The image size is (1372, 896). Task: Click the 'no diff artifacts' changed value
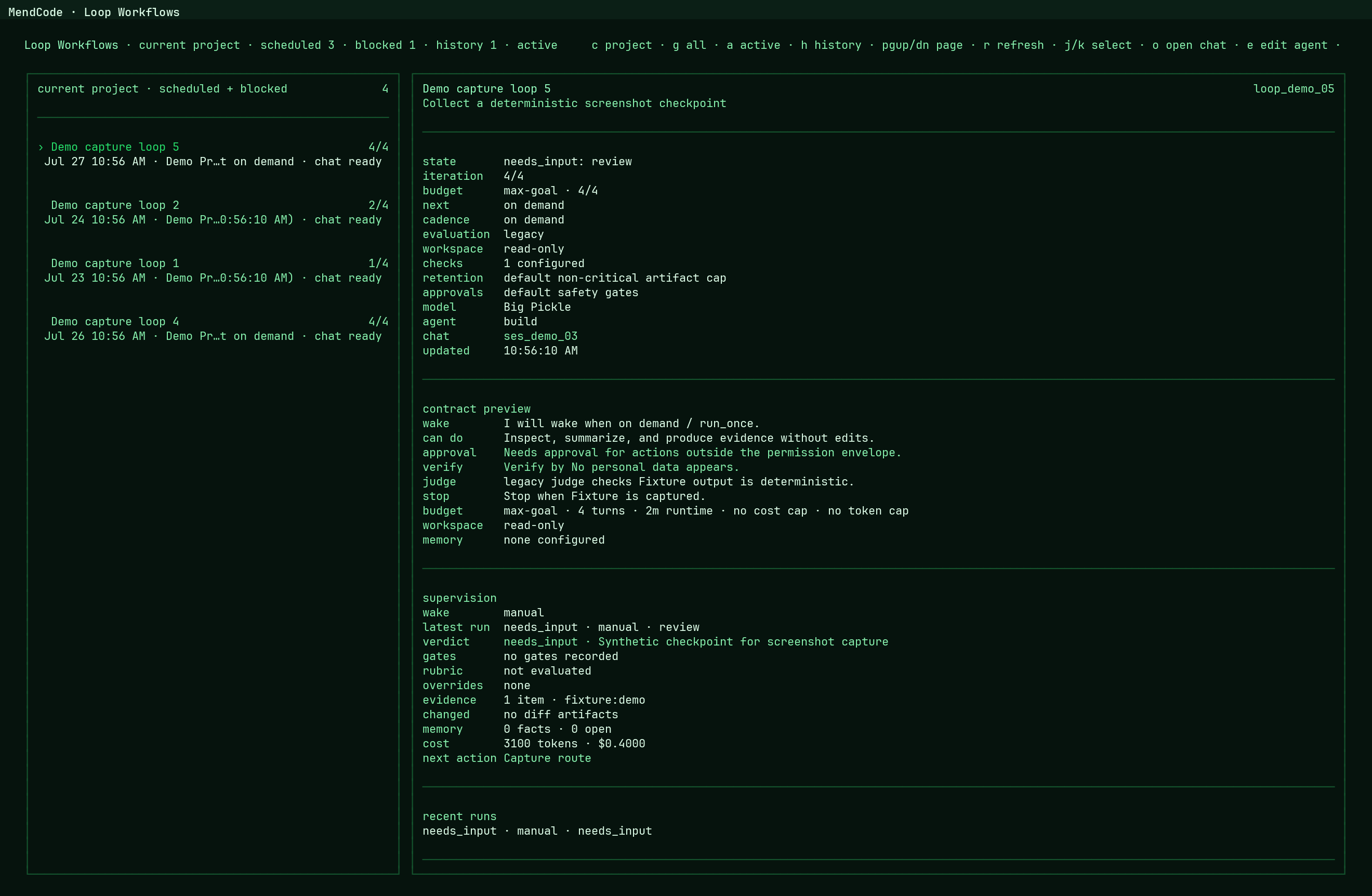[560, 715]
